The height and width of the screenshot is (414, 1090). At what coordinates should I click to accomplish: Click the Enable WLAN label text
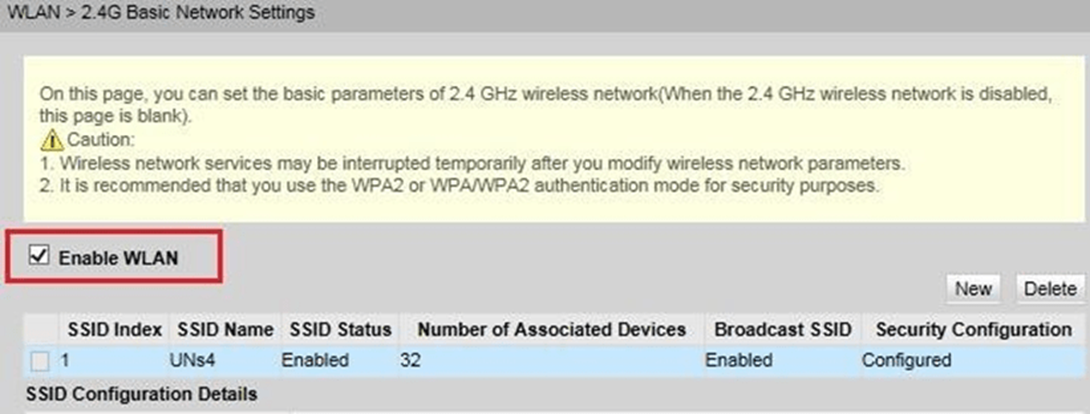coord(118,258)
